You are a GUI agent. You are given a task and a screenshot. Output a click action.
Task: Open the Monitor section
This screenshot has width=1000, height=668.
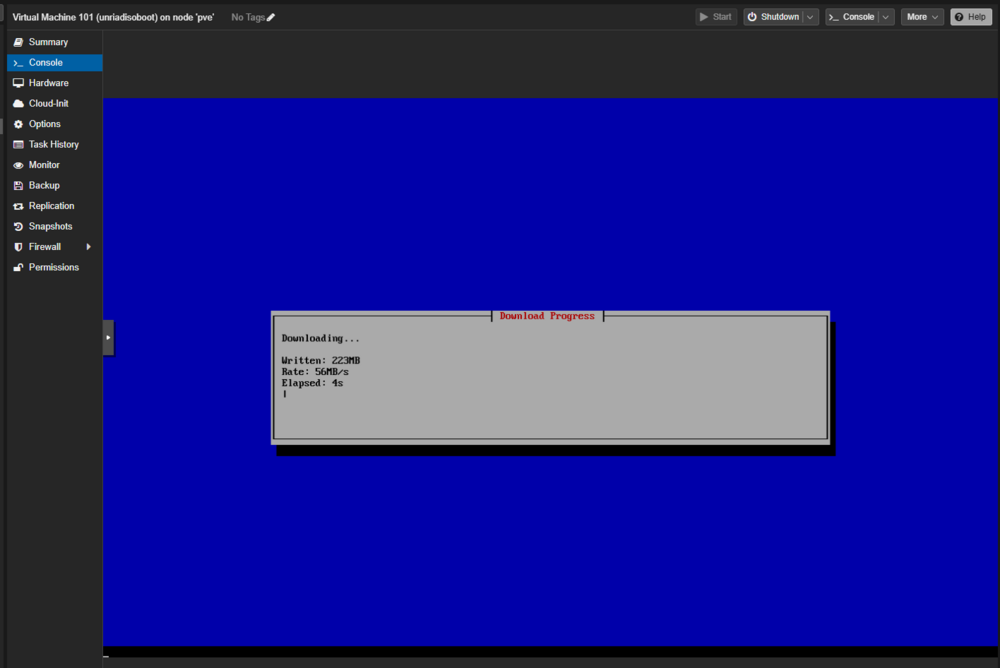click(x=54, y=165)
